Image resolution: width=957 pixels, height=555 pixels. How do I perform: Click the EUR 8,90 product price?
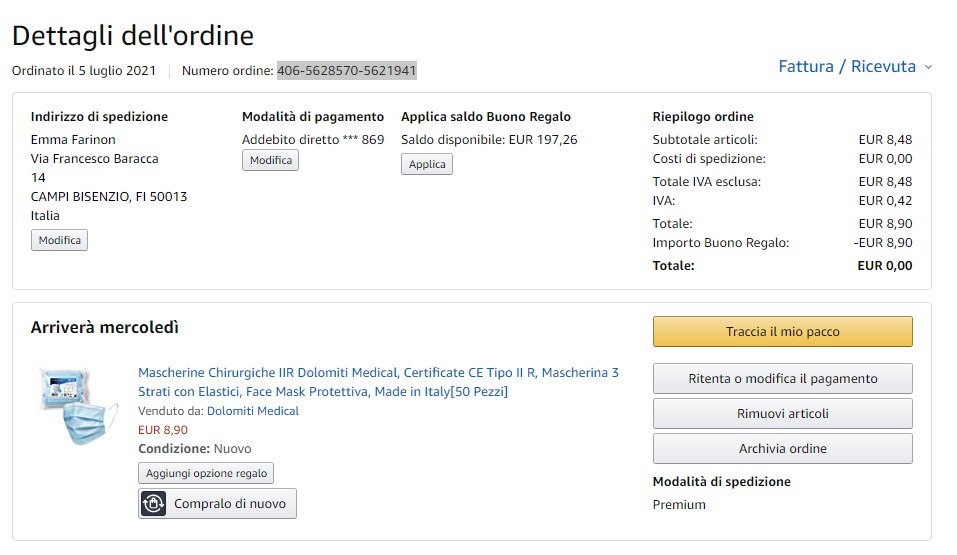pyautogui.click(x=162, y=430)
